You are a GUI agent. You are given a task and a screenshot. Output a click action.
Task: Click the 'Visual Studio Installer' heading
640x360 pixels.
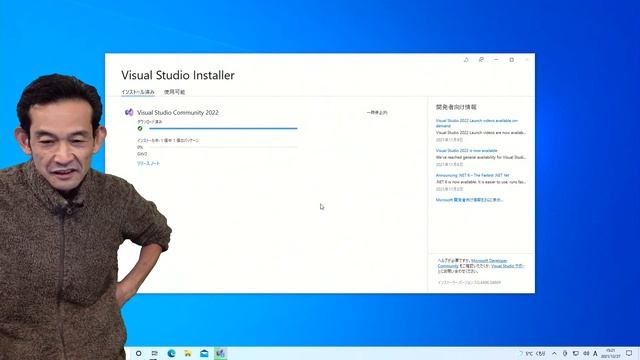coord(178,75)
